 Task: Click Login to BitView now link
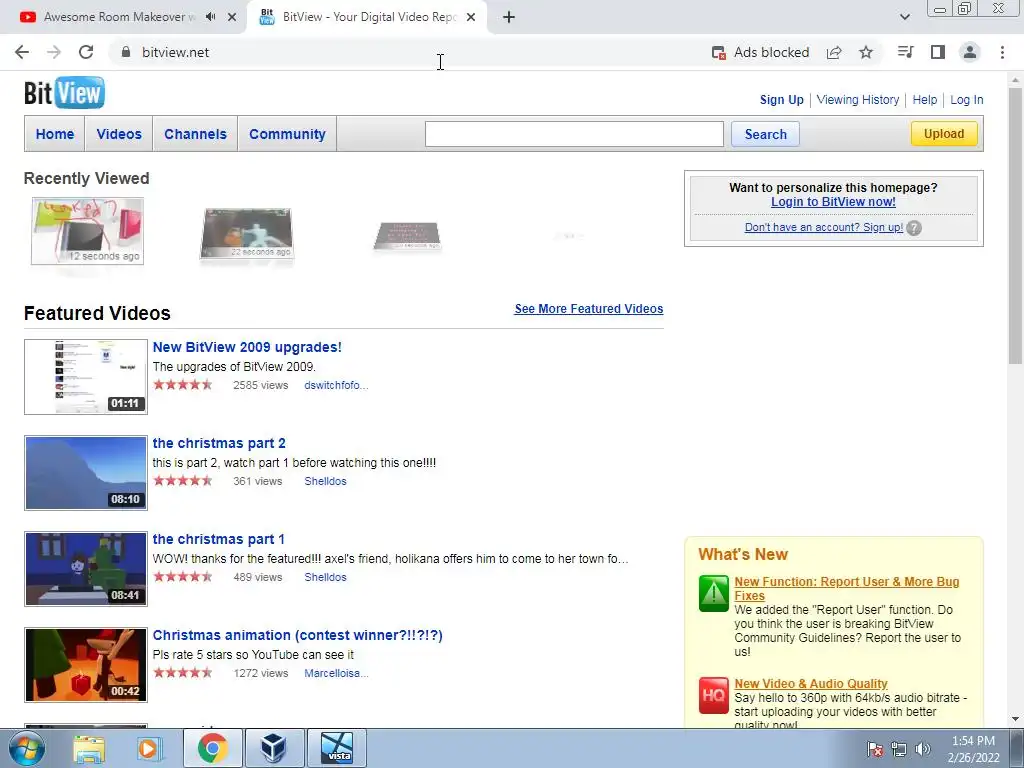833,202
